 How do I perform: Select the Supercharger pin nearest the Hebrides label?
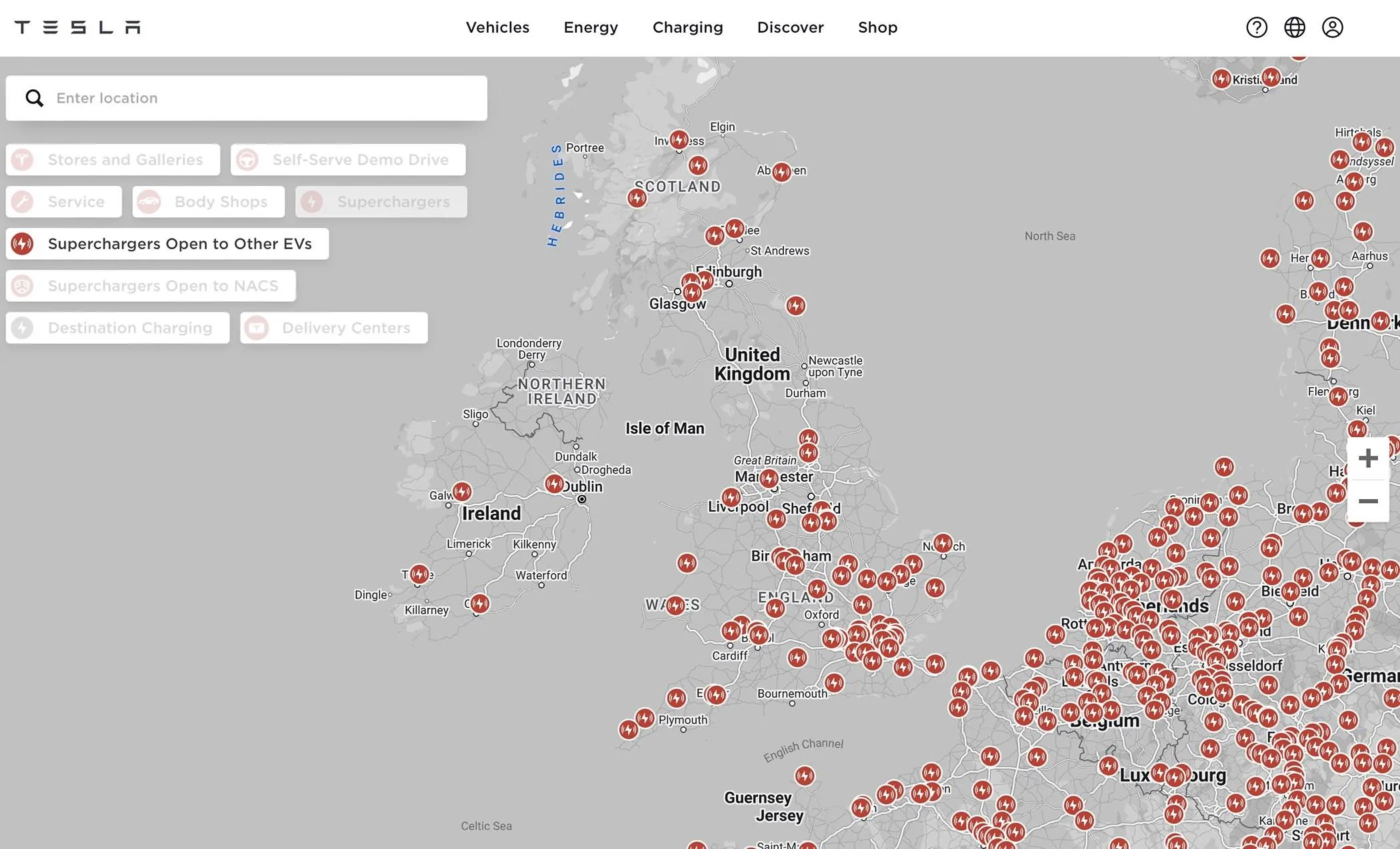[x=637, y=198]
